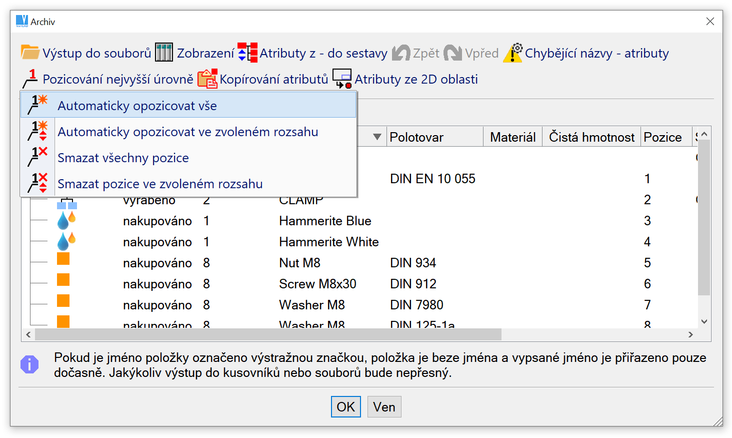Click the blue info icon beside the warning text

[x=30, y=365]
